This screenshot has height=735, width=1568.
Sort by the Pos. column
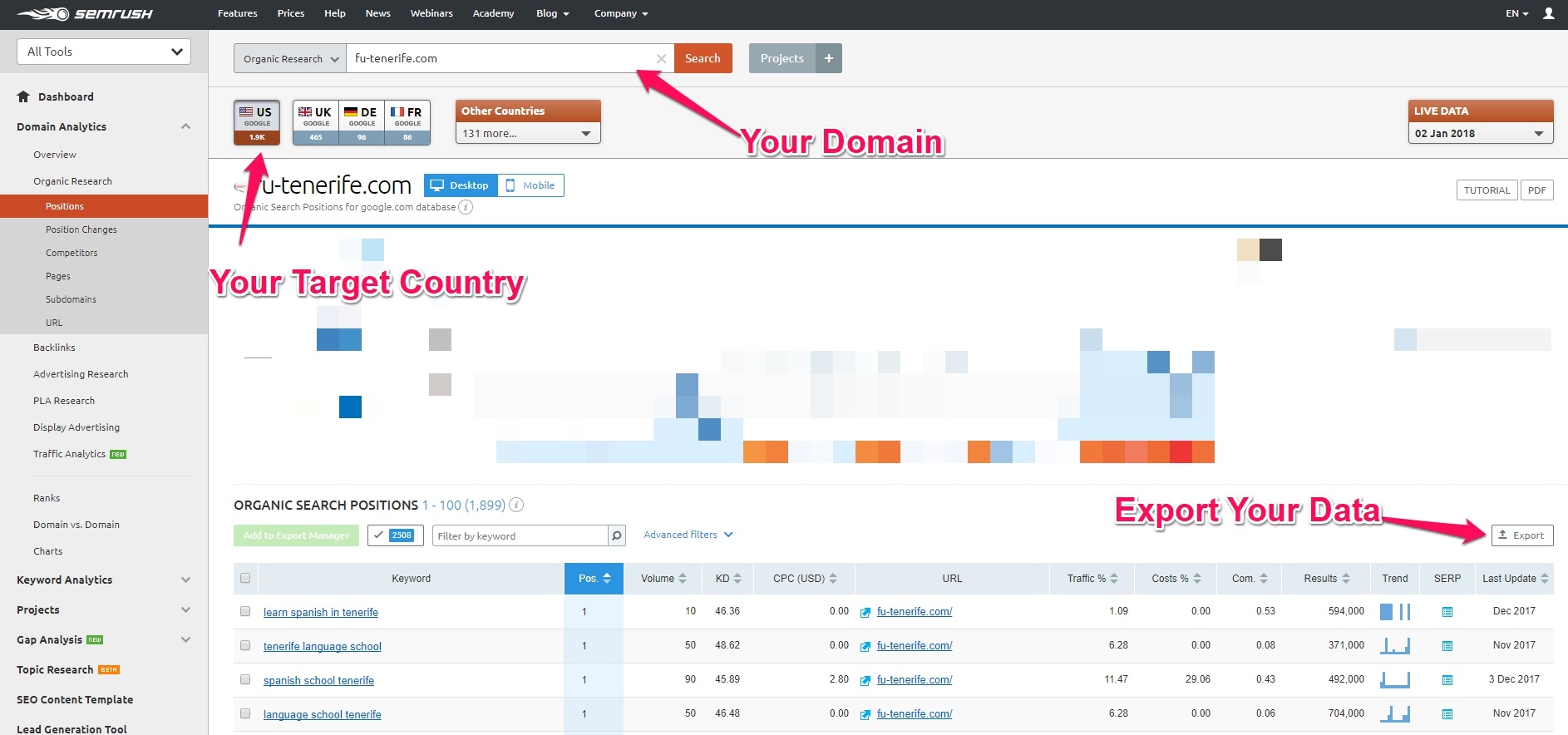594,579
